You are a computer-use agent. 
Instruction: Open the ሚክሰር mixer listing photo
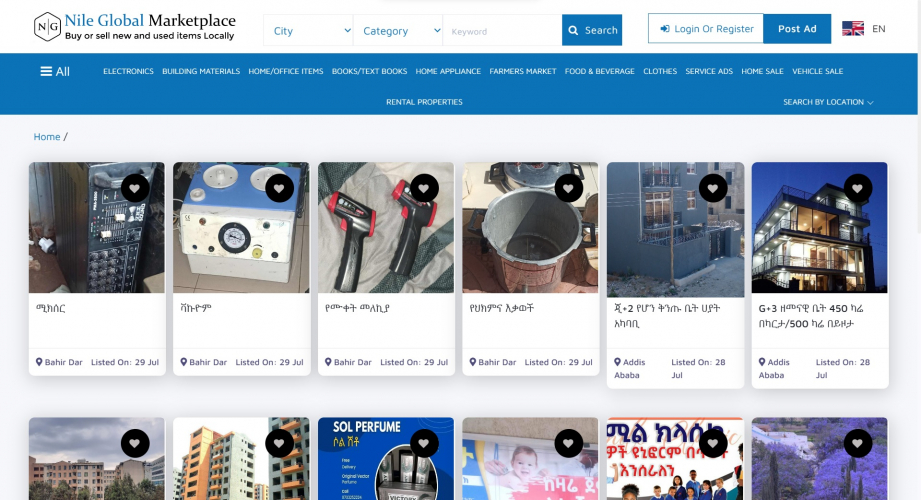[x=97, y=227]
